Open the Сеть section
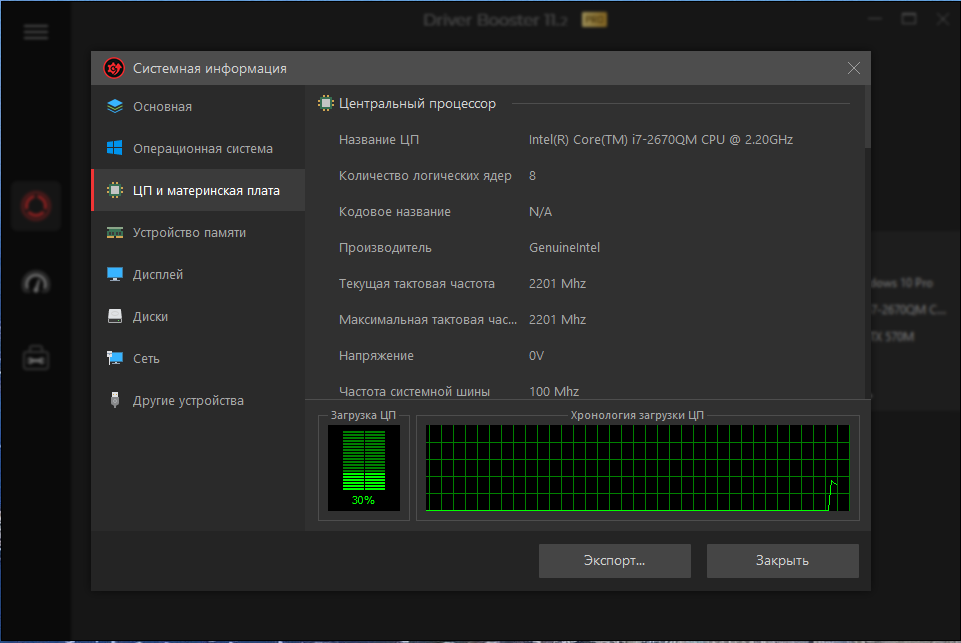Screen dimensions: 961x643 [198, 359]
